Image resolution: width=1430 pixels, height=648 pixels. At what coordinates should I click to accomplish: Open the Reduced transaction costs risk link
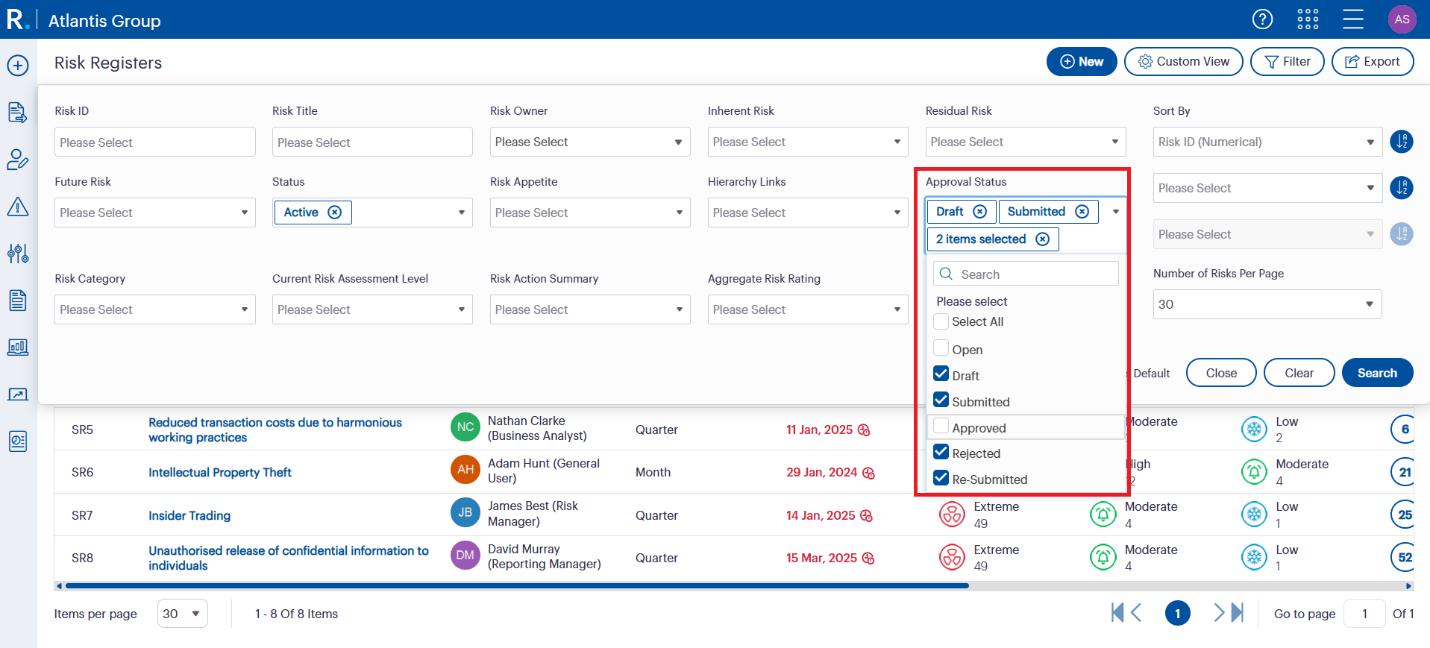(x=275, y=430)
